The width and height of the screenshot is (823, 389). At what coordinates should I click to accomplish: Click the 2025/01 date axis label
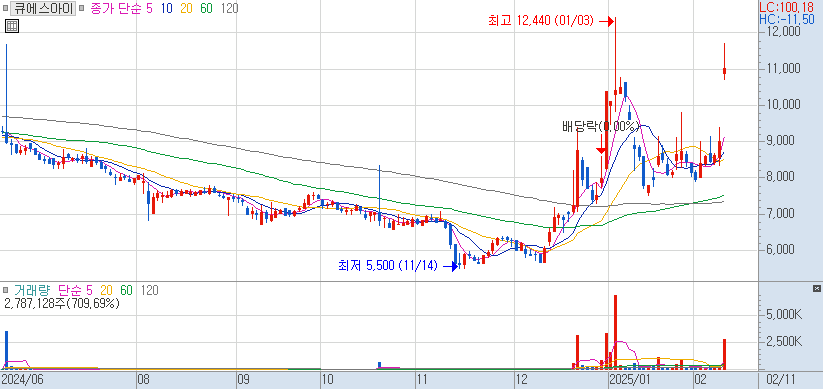tap(630, 379)
